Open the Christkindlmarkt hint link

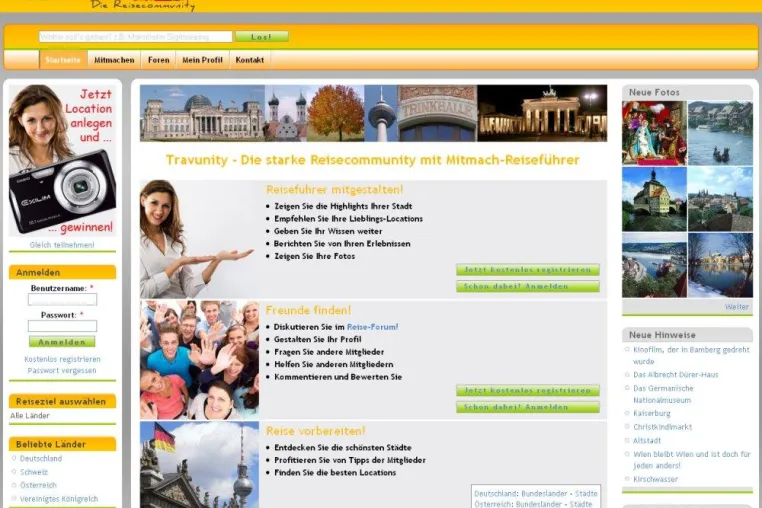tap(662, 427)
